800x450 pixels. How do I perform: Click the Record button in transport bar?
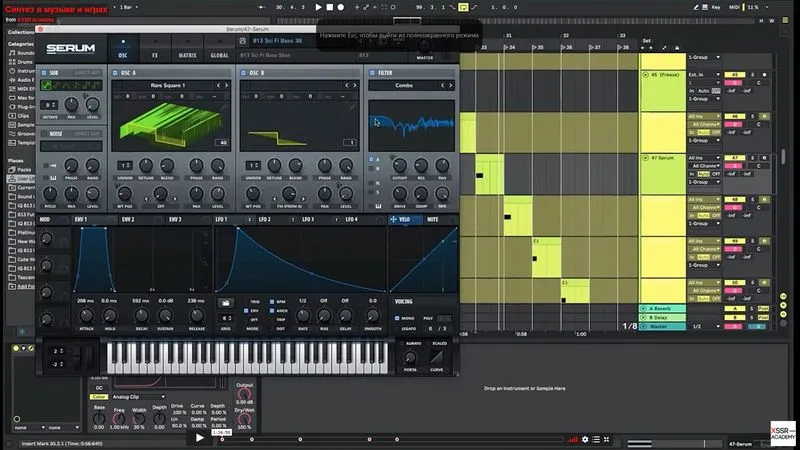point(341,7)
